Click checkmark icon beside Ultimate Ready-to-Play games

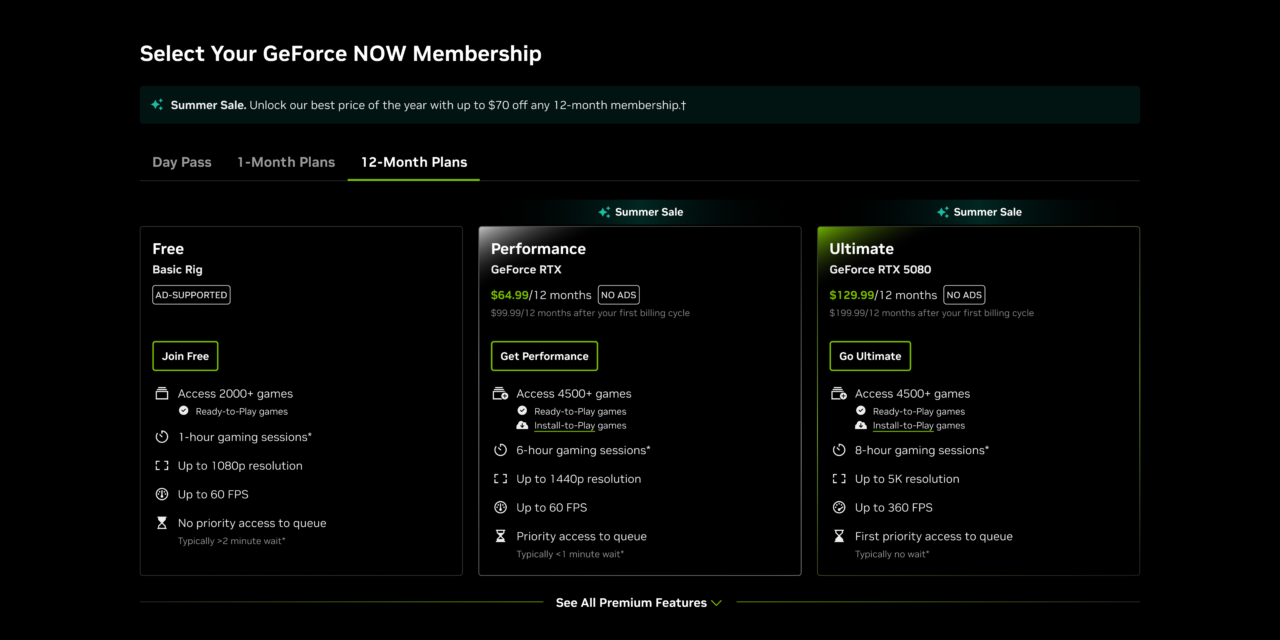[x=861, y=411]
